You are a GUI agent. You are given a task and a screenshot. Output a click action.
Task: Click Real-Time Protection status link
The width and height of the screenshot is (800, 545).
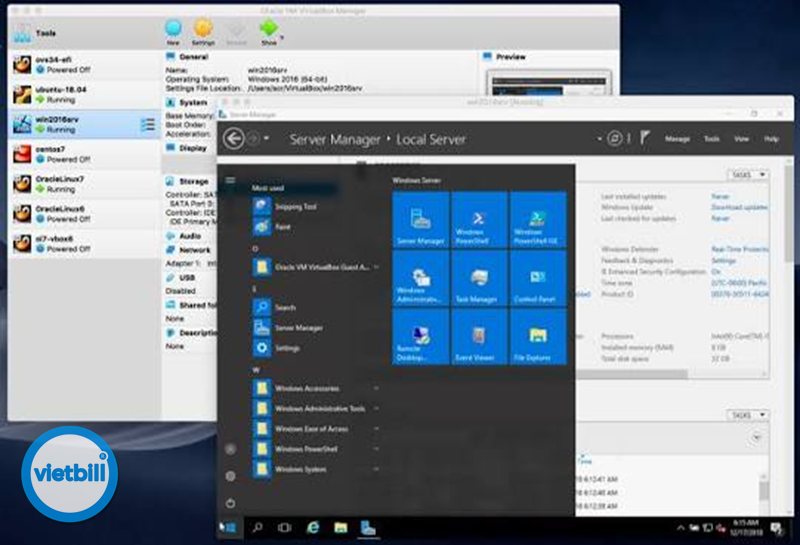coord(740,249)
